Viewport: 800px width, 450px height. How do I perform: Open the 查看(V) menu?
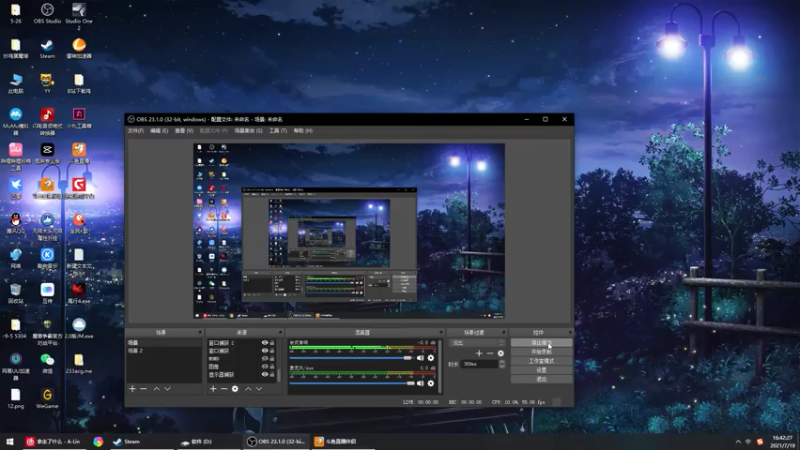[184, 131]
